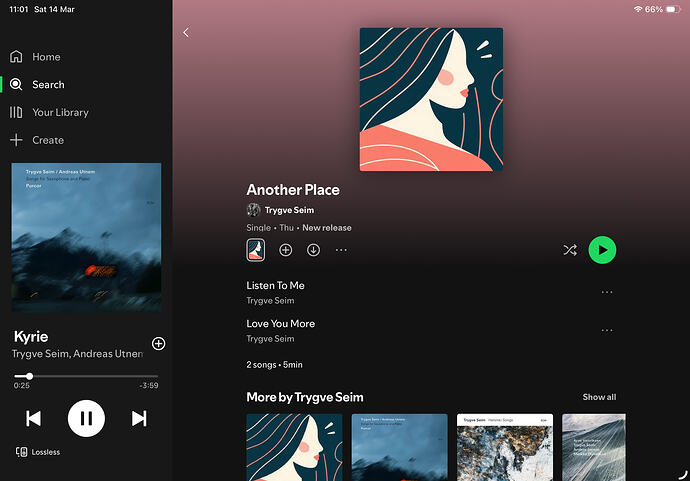This screenshot has width=690, height=481.
Task: Click Trygve Seim under Love You More
Action: coord(270,339)
